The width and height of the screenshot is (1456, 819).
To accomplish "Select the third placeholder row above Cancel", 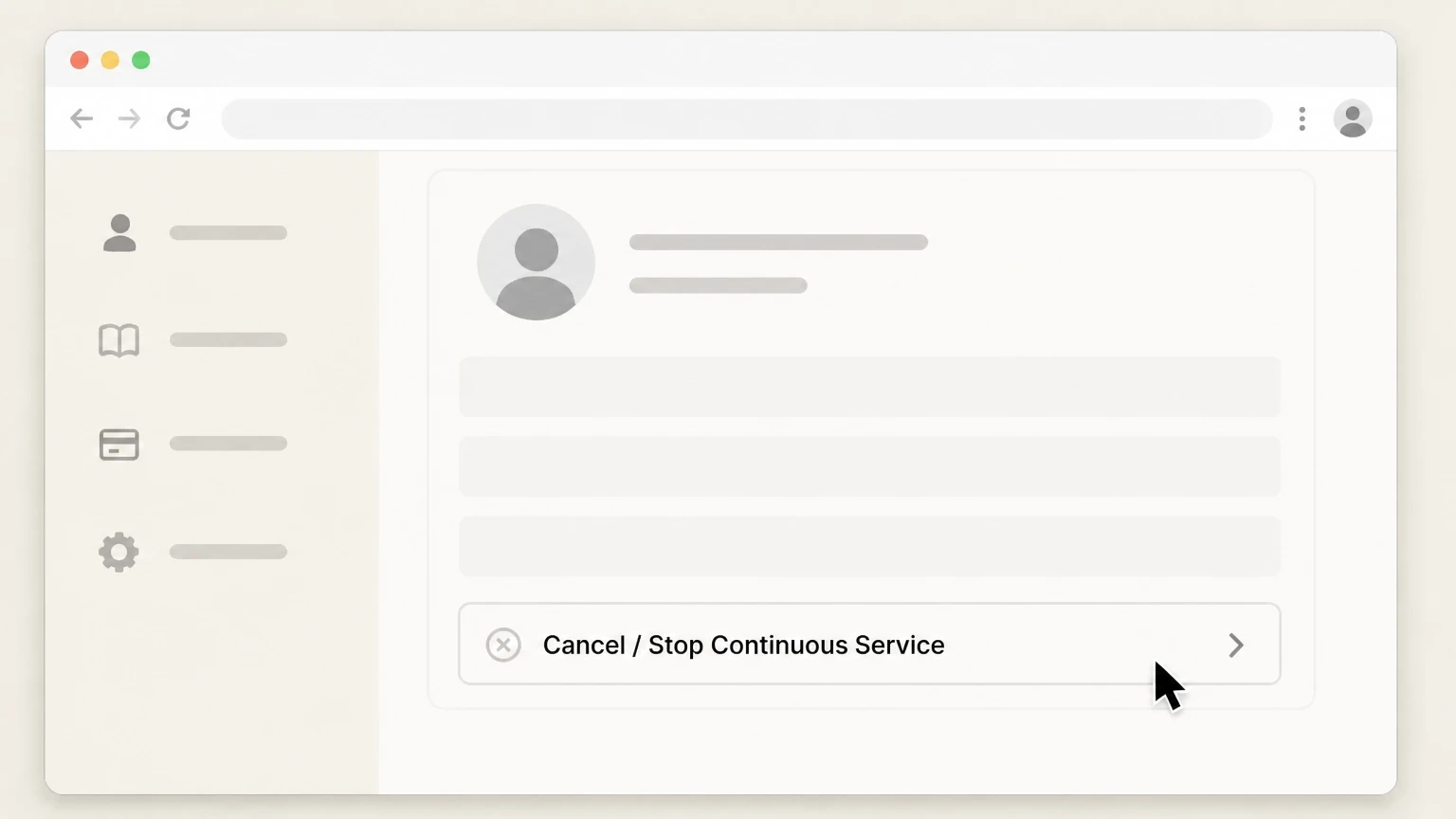I will pos(869,546).
